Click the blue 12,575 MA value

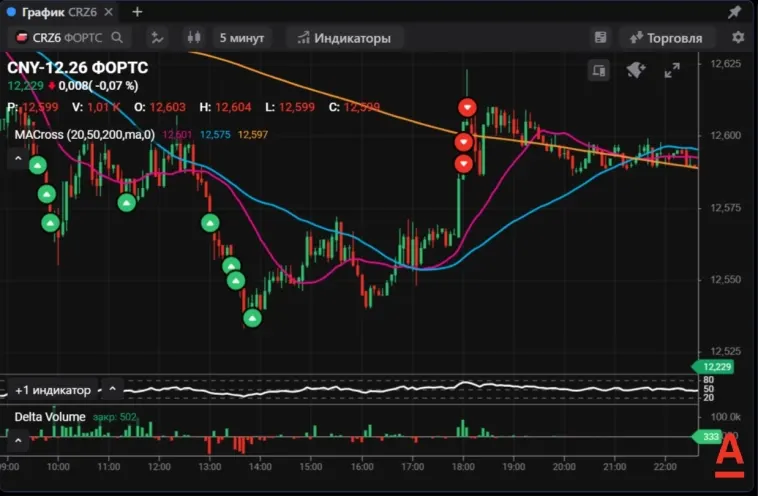click(215, 135)
